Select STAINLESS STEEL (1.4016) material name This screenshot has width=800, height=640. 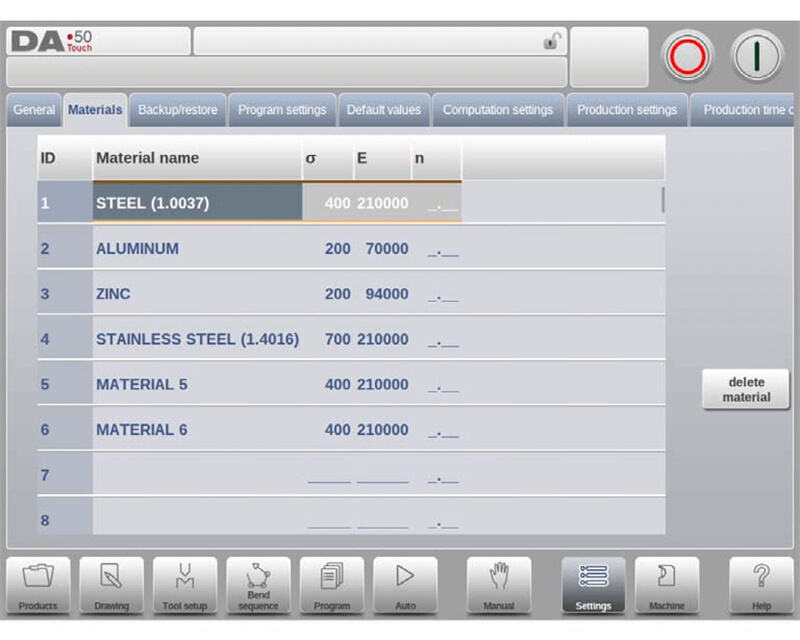click(197, 339)
